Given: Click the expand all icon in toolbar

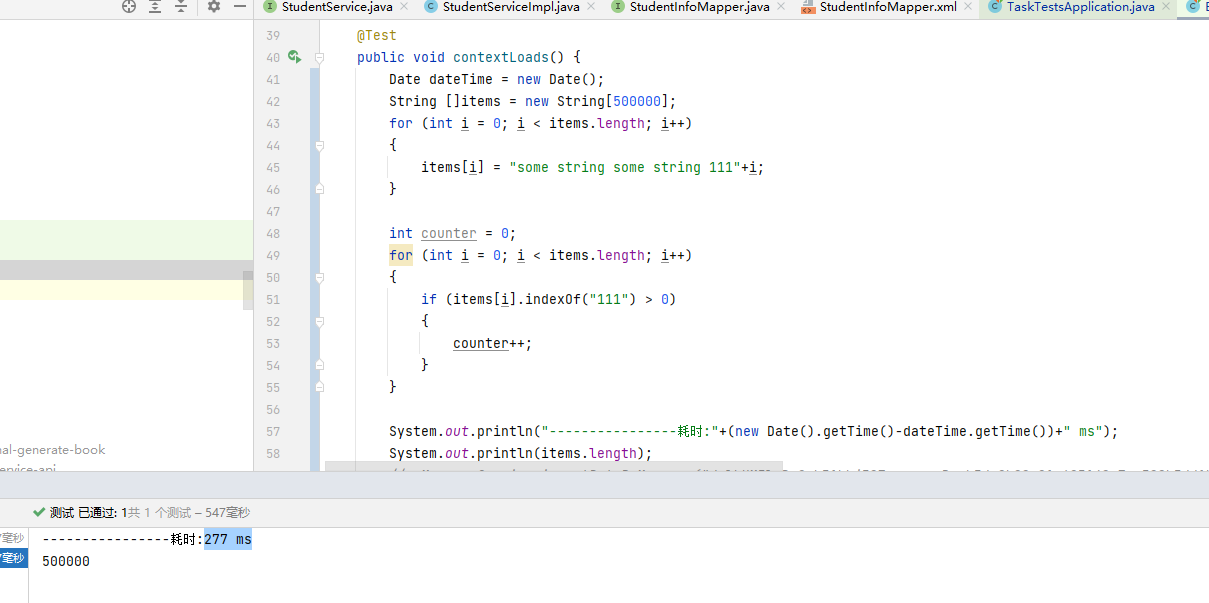Looking at the screenshot, I should click(x=155, y=7).
